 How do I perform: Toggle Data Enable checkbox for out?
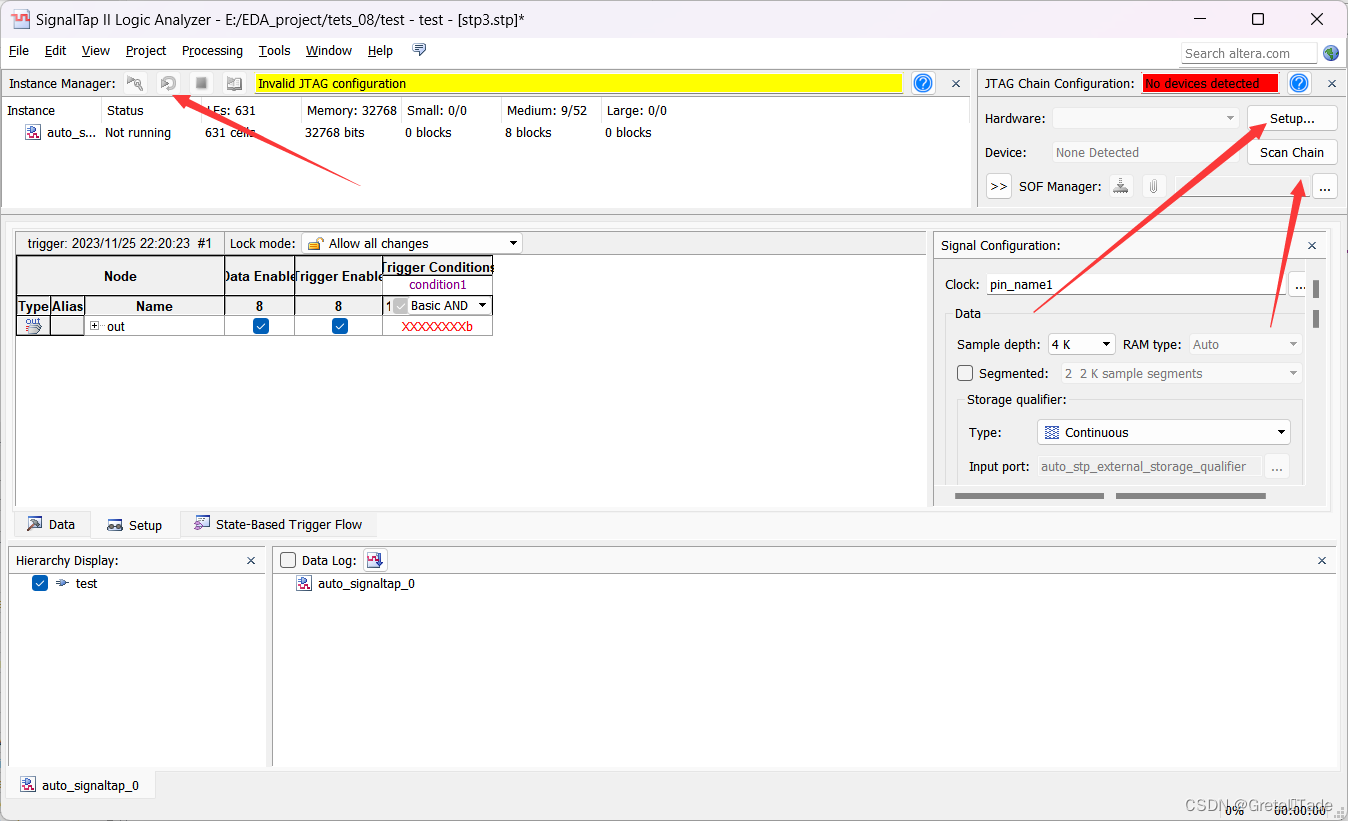tap(260, 326)
